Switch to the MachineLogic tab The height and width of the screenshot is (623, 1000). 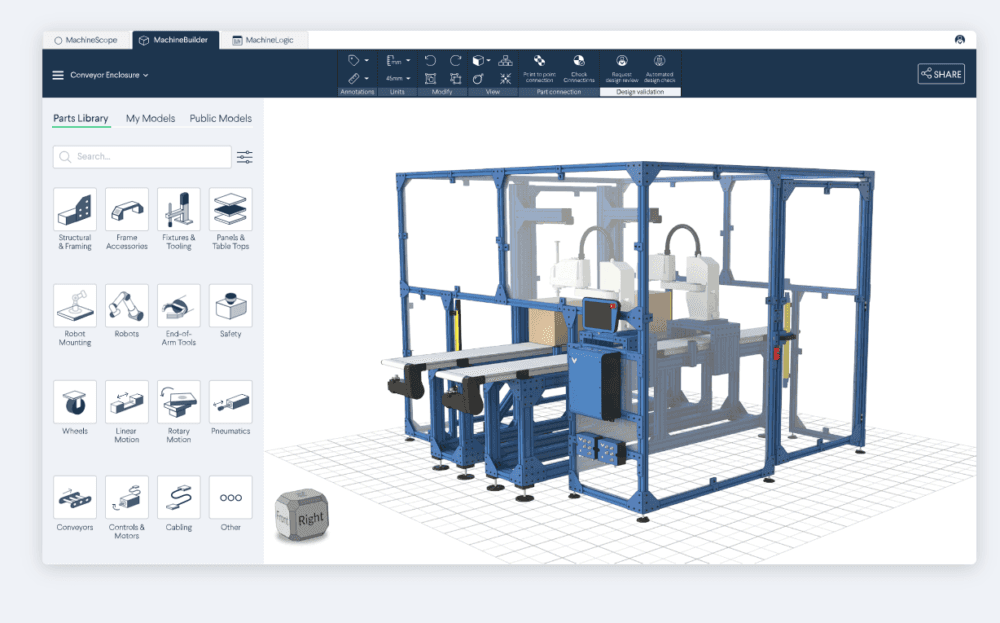pyautogui.click(x=263, y=40)
